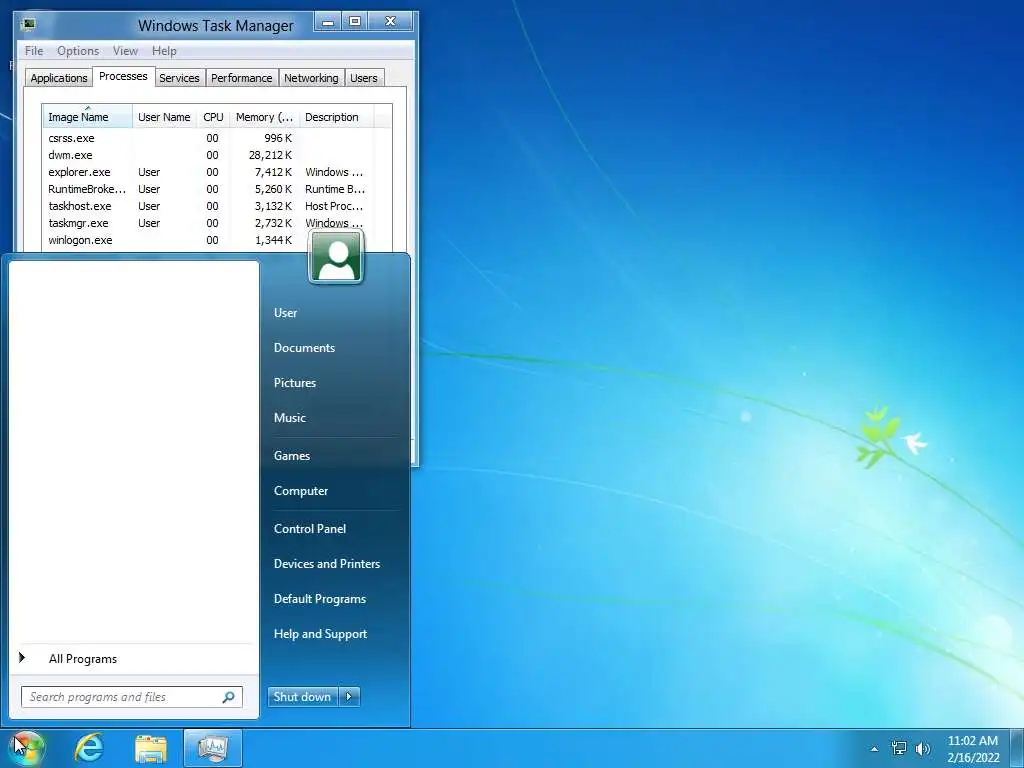Open Help and Support link
Screen dimensions: 1024x768
pyautogui.click(x=320, y=634)
